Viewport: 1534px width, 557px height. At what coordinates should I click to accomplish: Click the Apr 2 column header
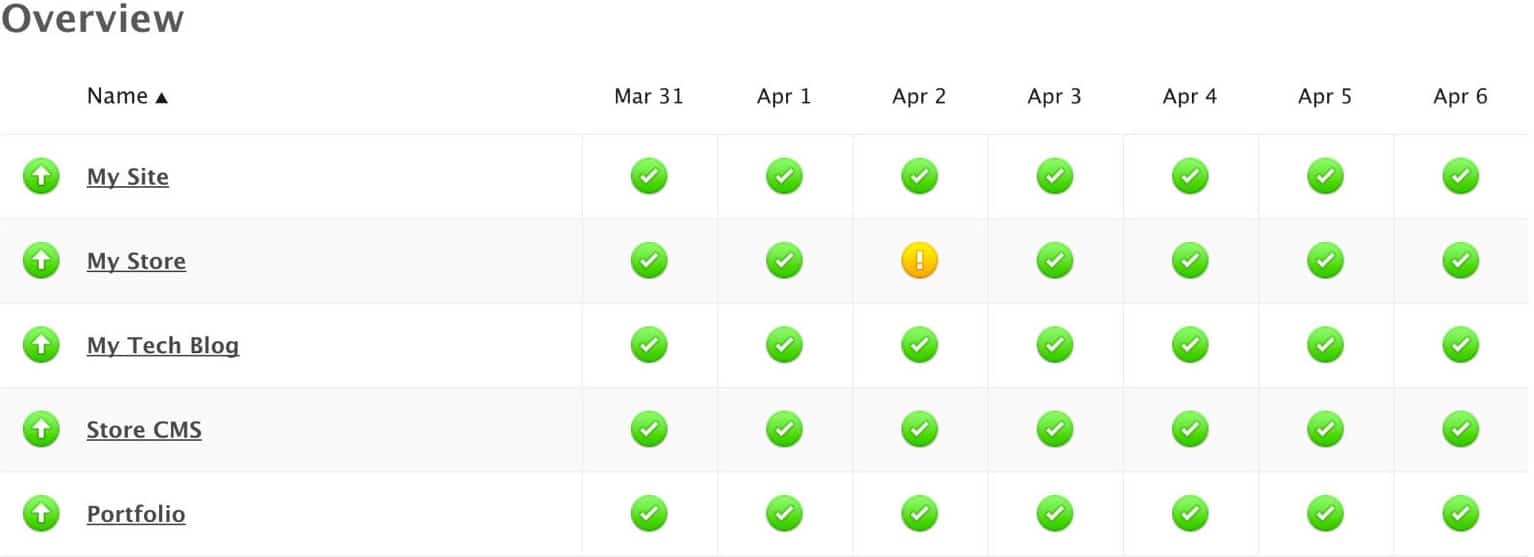tap(919, 97)
